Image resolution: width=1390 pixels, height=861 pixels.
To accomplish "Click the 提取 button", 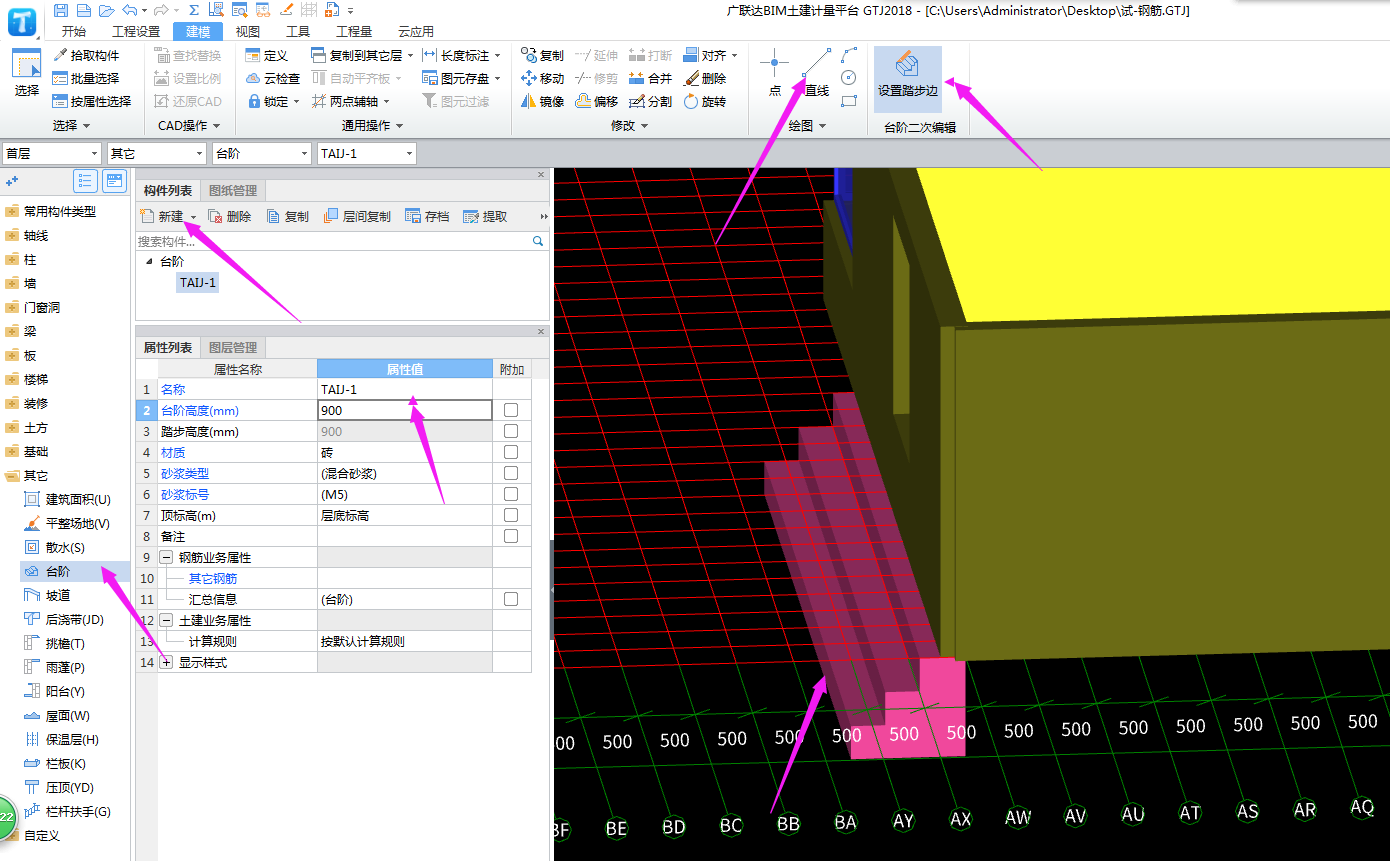I will tap(486, 216).
